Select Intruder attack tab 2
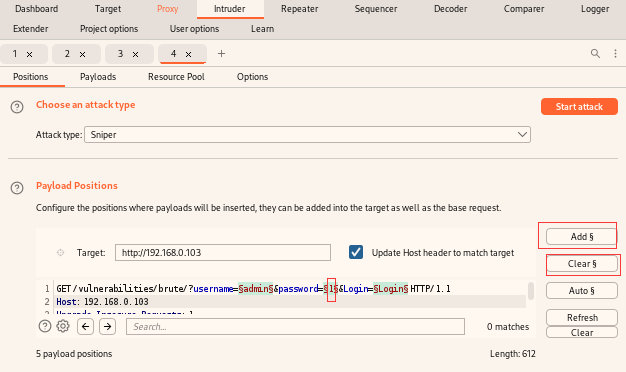Image resolution: width=626 pixels, height=372 pixels. [67, 53]
